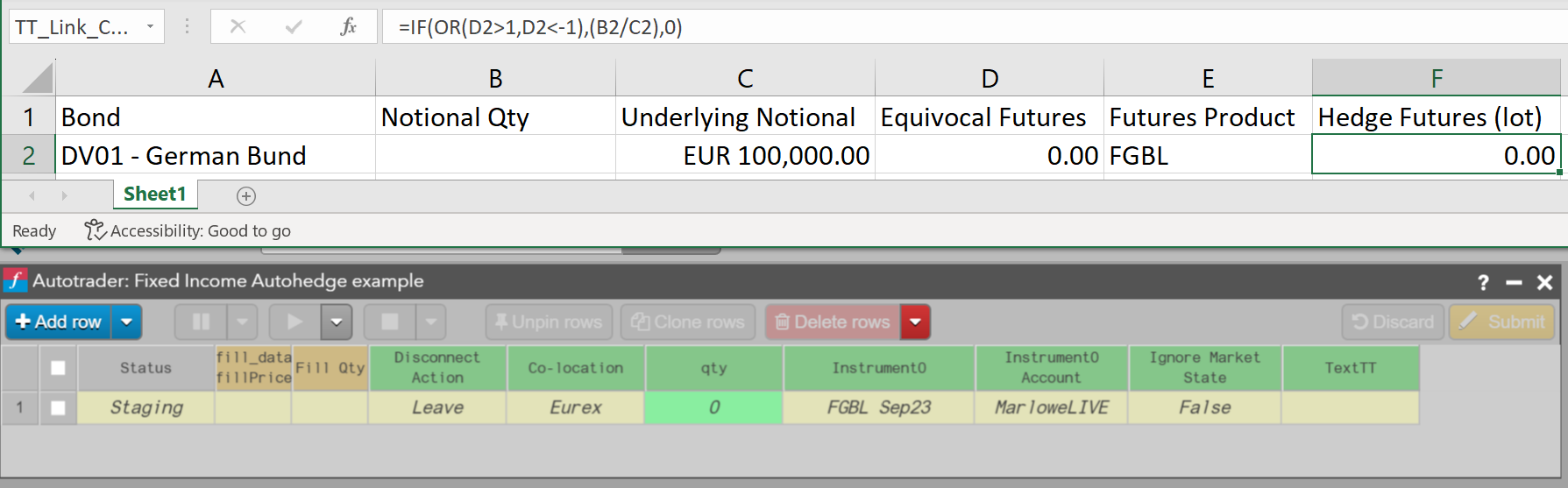This screenshot has width=1568, height=488.
Task: Click the Add row button
Action: tap(59, 322)
